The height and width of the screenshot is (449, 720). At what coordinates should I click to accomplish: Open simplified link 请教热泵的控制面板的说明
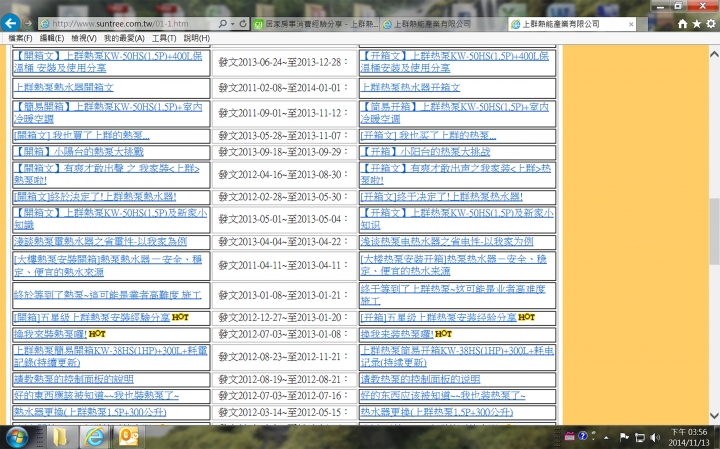420,379
